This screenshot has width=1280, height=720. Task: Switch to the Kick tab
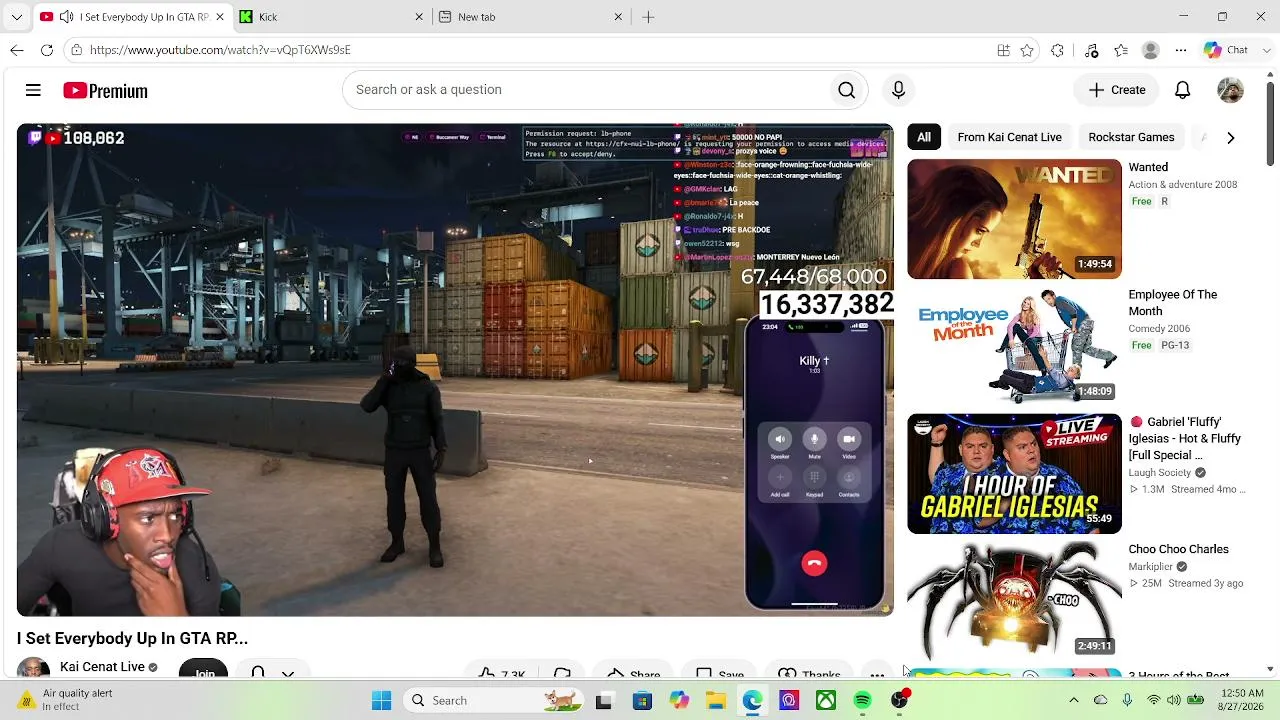click(330, 17)
